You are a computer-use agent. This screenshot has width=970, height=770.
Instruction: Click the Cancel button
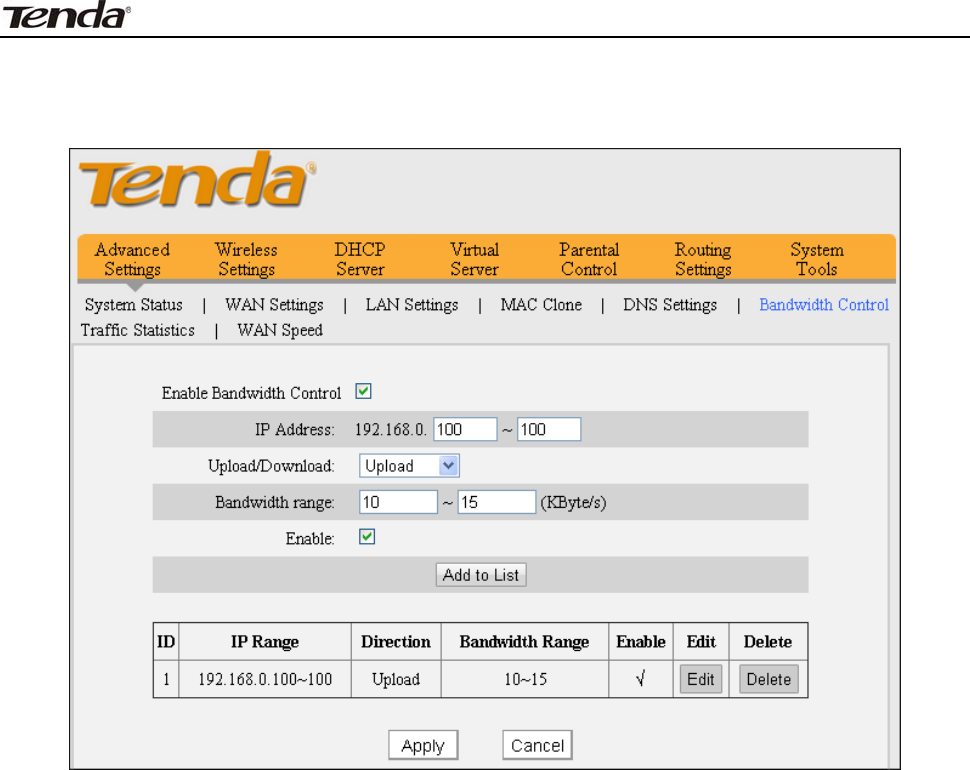537,745
